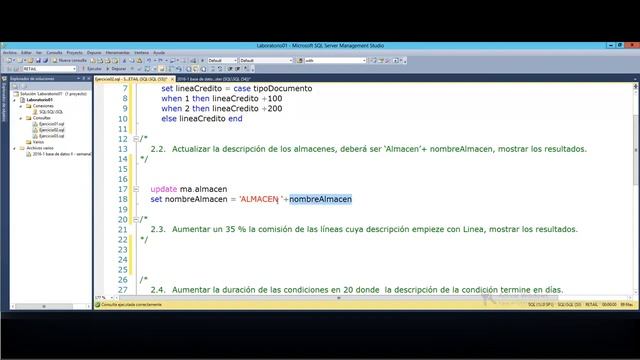The image size is (640, 360).
Task: Close the Ejercicio02.sql tab
Action: pyautogui.click(x=172, y=79)
